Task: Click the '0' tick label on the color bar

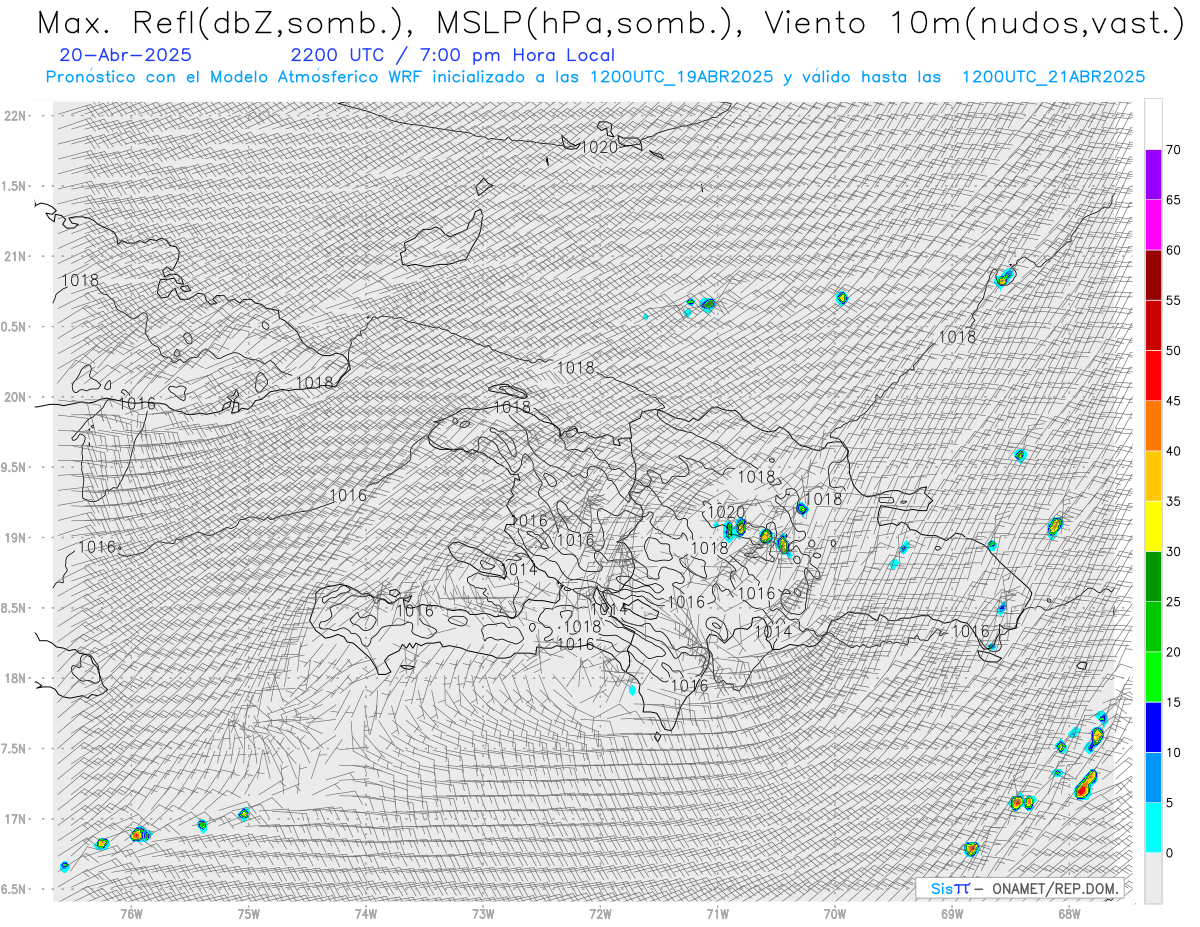Action: pos(1170,853)
